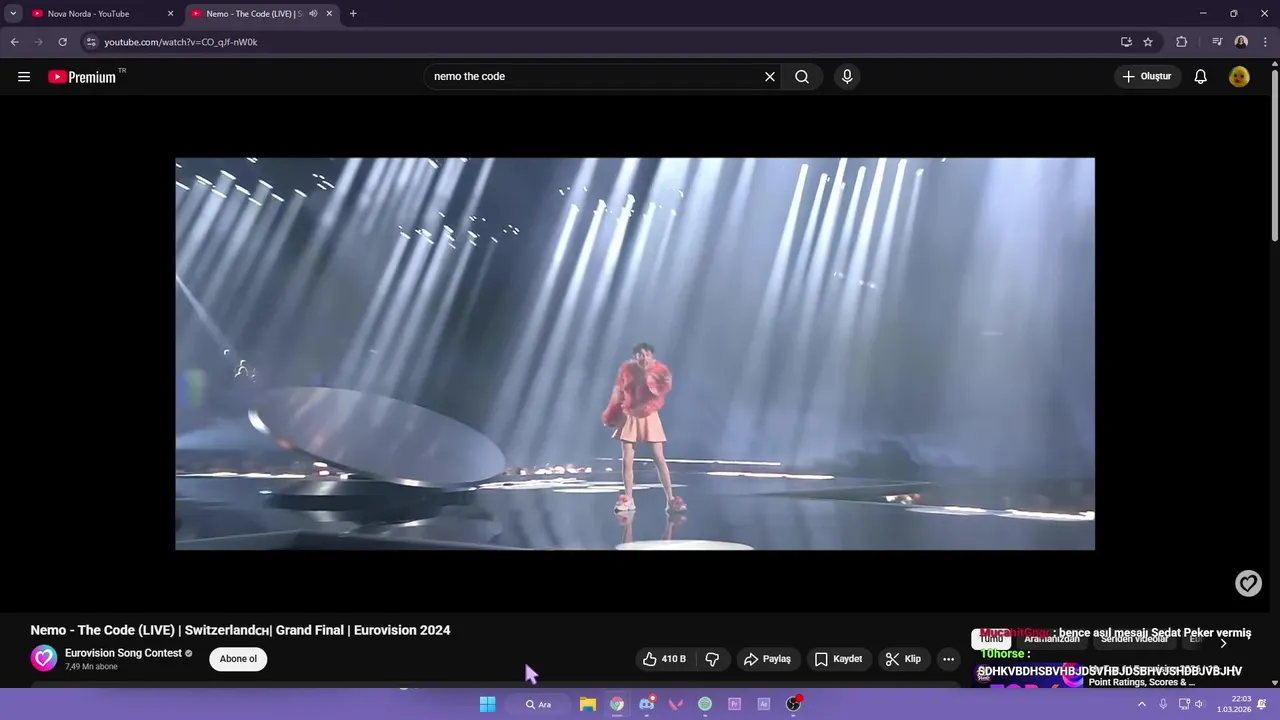Open the Chrome profile avatar
The height and width of the screenshot is (720, 1280).
[x=1241, y=42]
